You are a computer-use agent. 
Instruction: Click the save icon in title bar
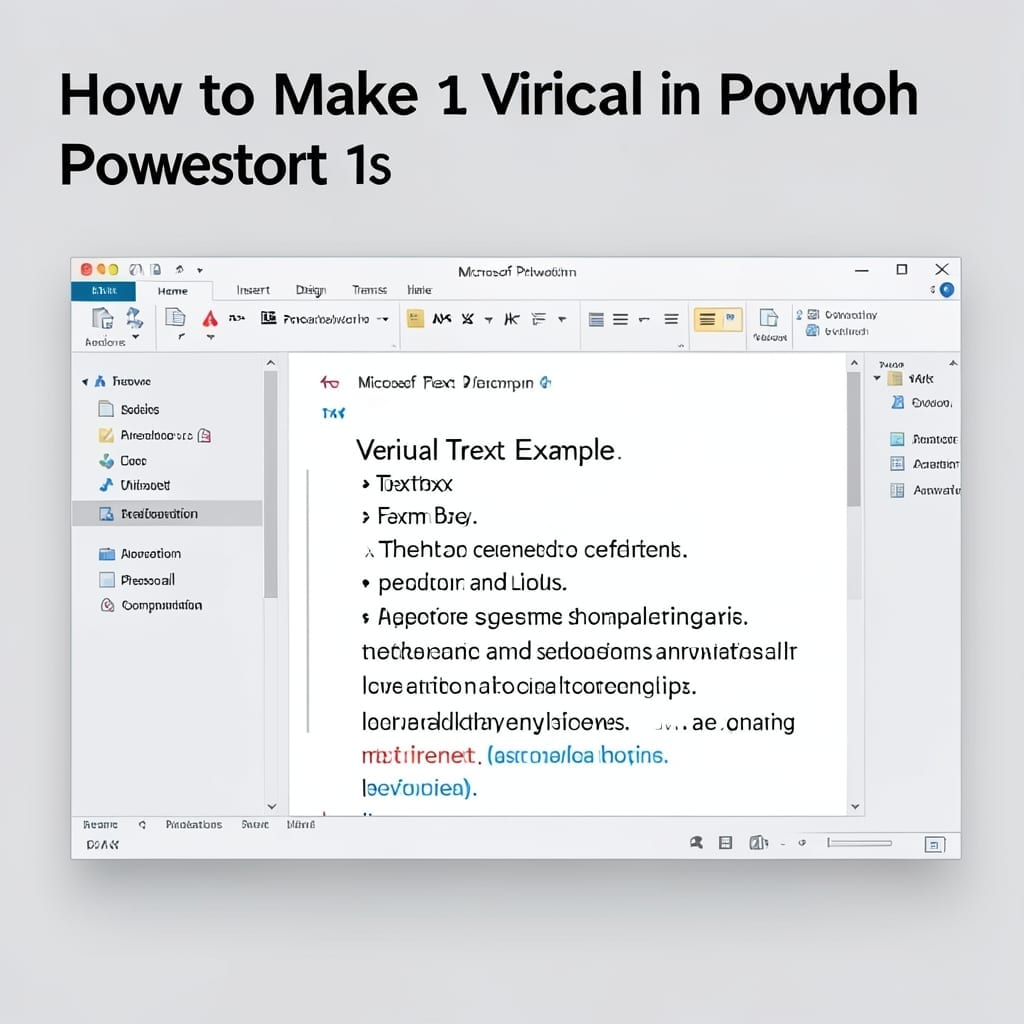pos(155,269)
